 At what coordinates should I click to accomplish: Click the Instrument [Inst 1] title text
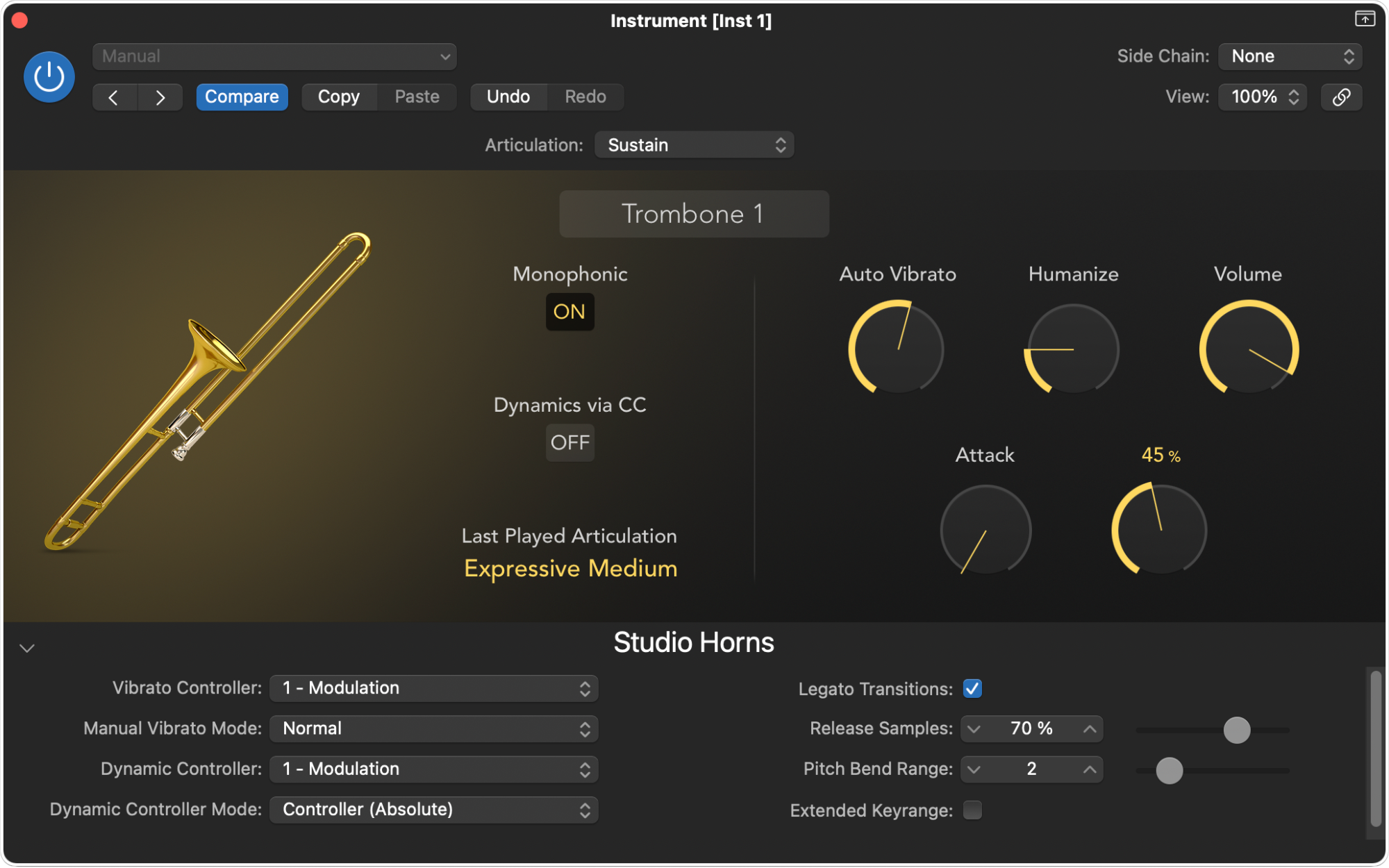pyautogui.click(x=691, y=21)
